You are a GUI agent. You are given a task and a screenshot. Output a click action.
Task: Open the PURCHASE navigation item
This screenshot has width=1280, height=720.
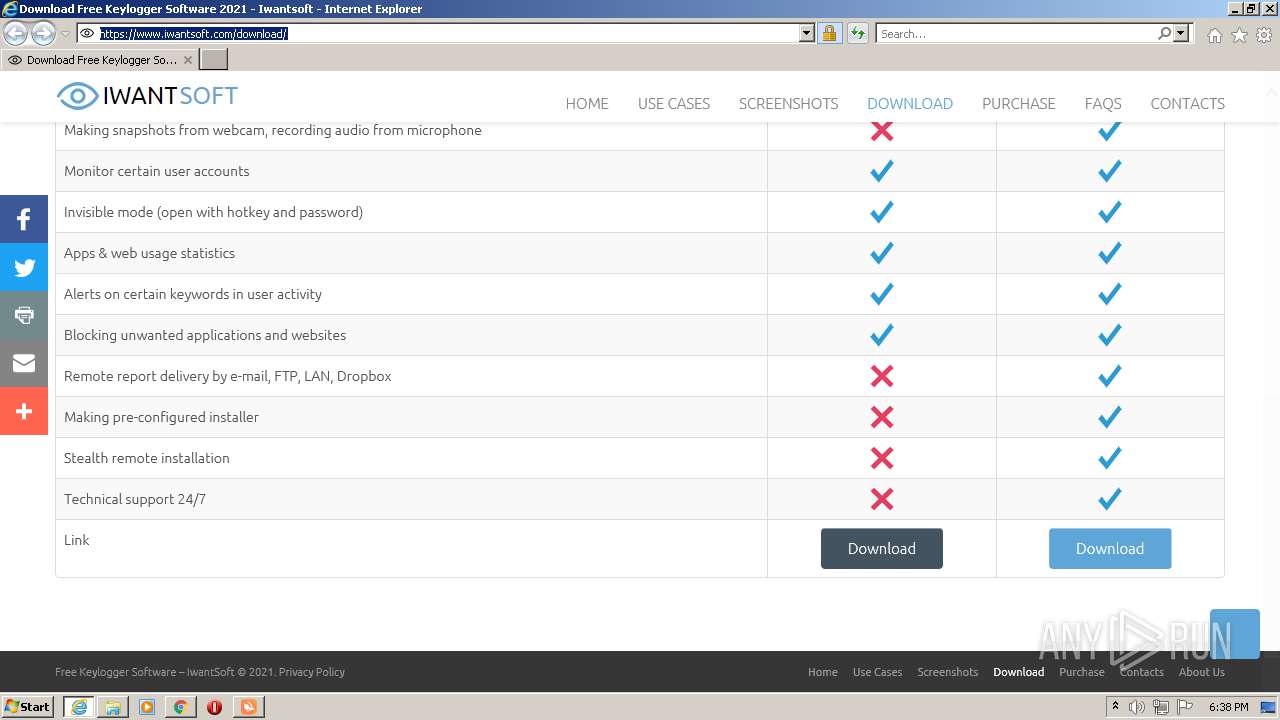click(x=1019, y=103)
